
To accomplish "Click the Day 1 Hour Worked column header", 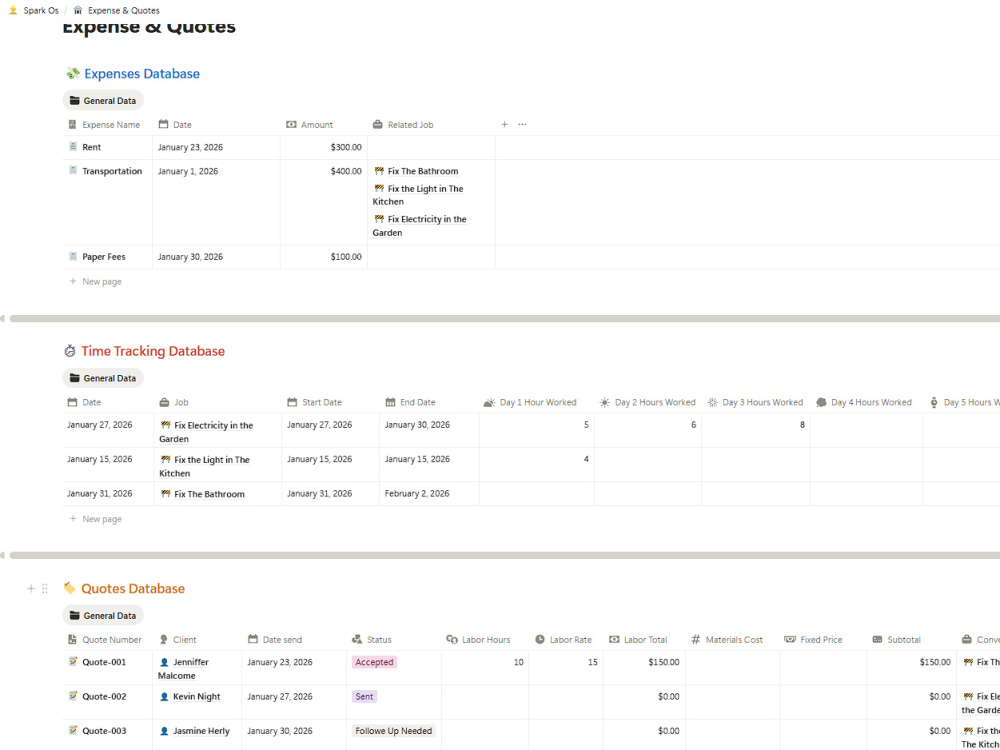I will (x=530, y=402).
